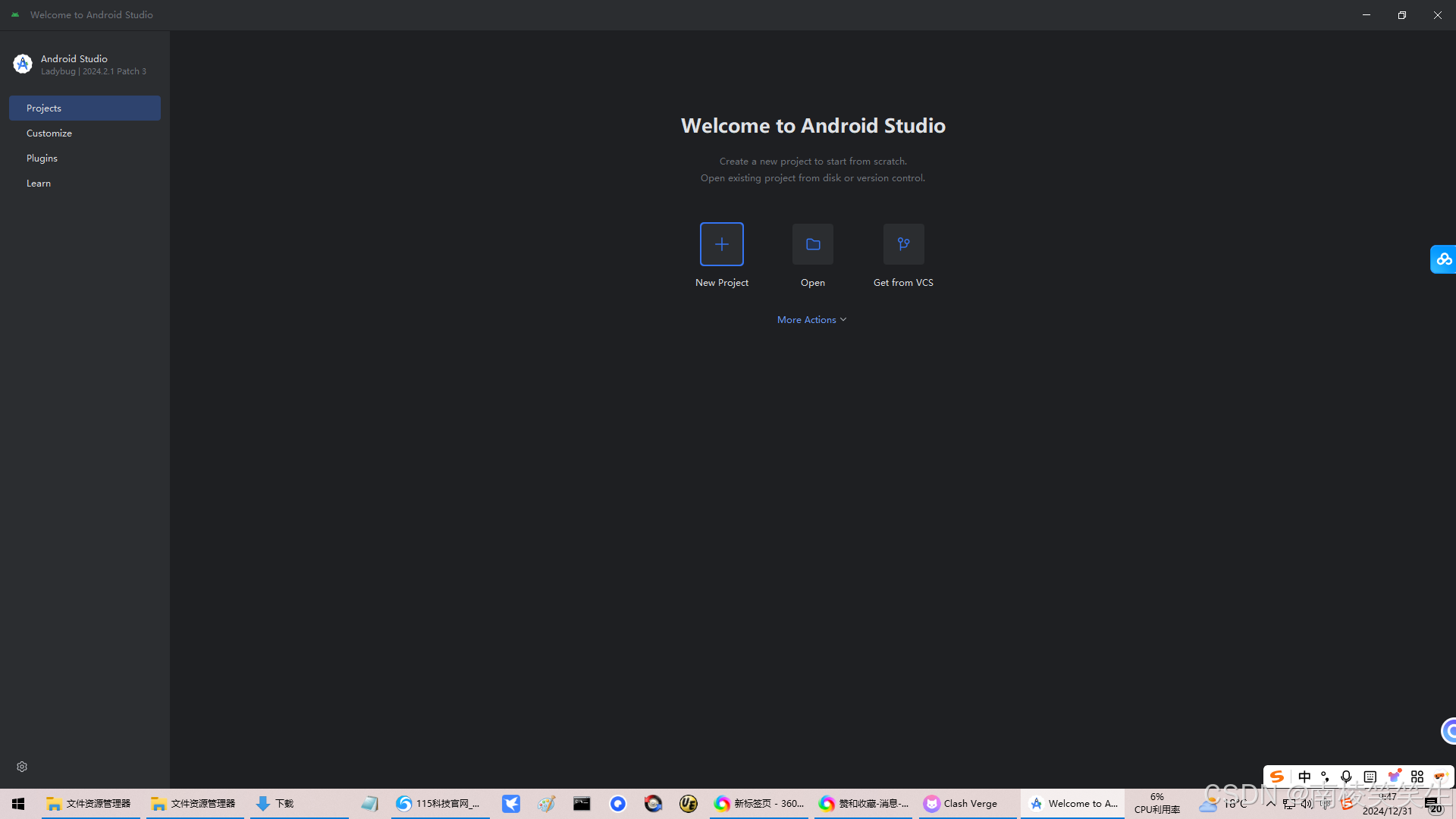The image size is (1456, 819).
Task: Click the window title Android icon
Action: tap(15, 14)
